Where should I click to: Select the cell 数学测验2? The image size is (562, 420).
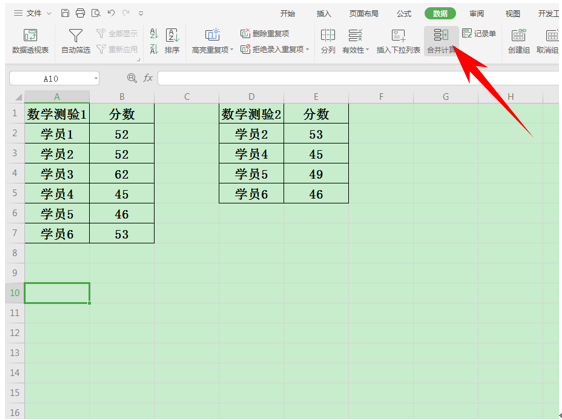pos(251,114)
